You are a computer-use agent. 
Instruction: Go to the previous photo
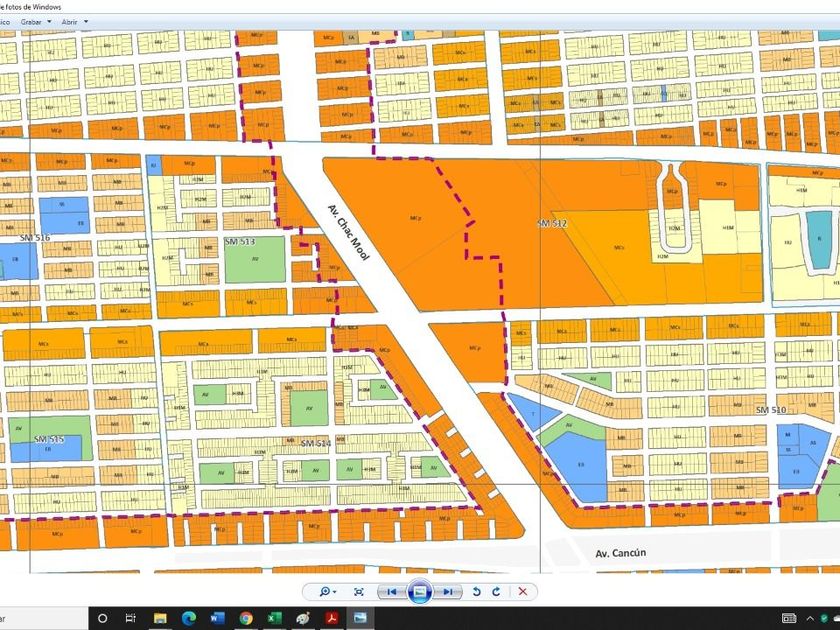coord(393,591)
